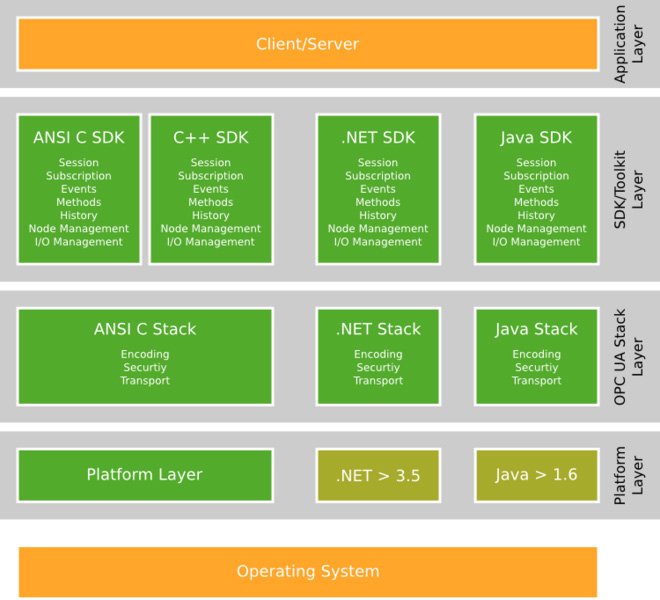Image resolution: width=660 pixels, height=600 pixels.
Task: Click Session in ANSI C SDK box
Action: (x=79, y=163)
